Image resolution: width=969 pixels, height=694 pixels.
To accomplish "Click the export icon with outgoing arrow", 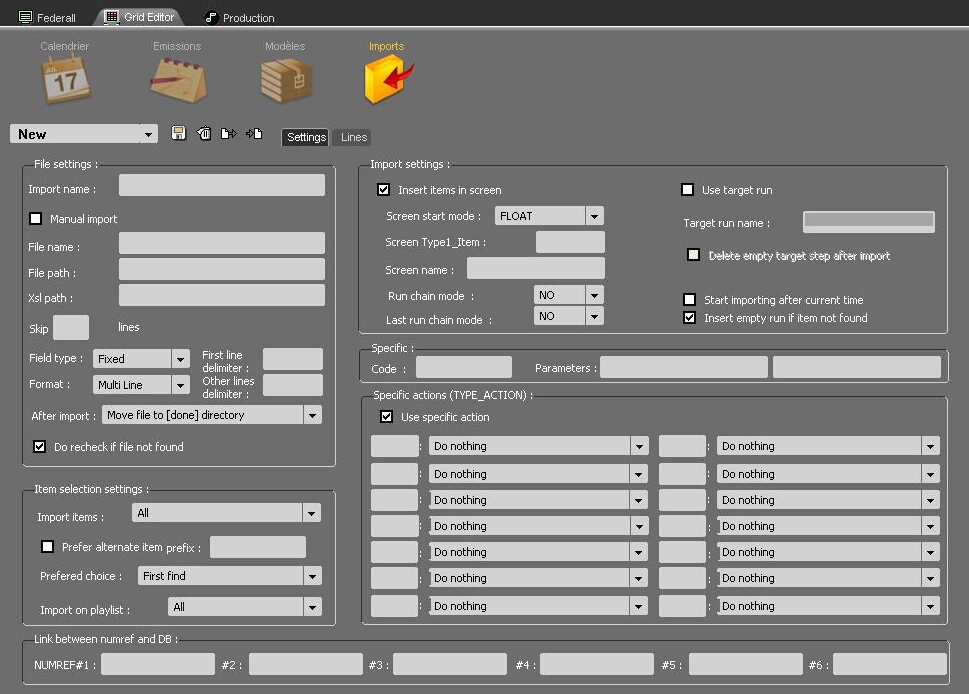I will pos(229,134).
